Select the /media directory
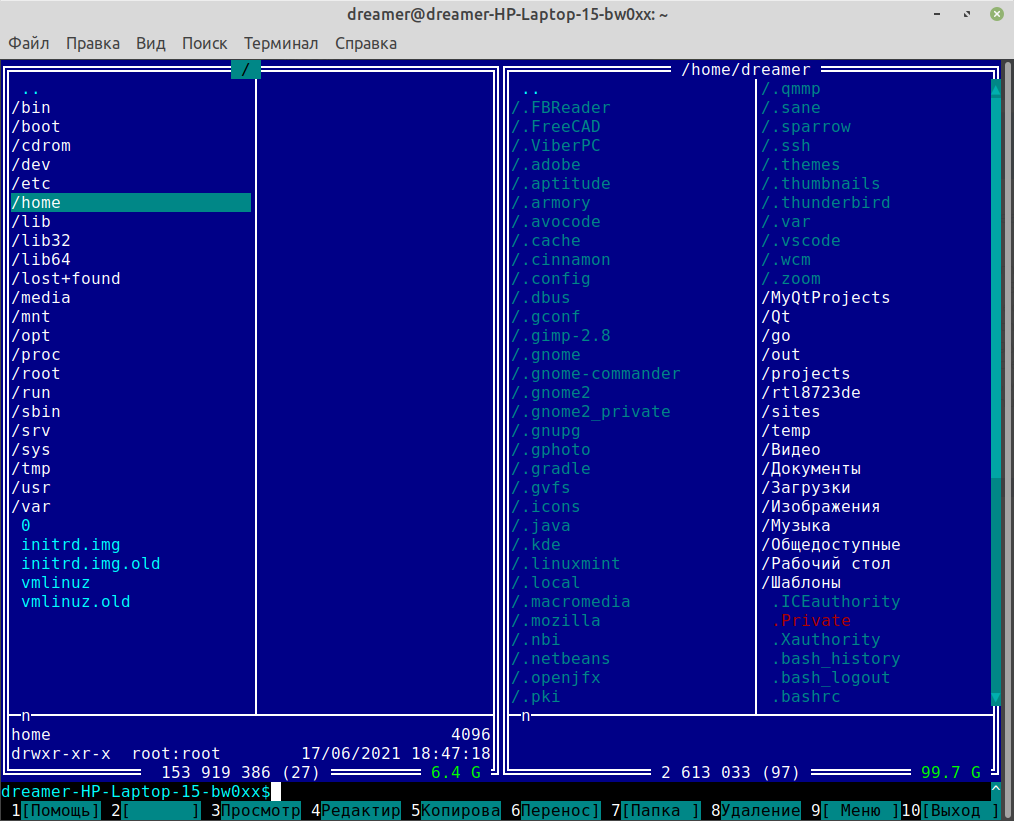Viewport: 1014px width, 821px height. [x=41, y=297]
